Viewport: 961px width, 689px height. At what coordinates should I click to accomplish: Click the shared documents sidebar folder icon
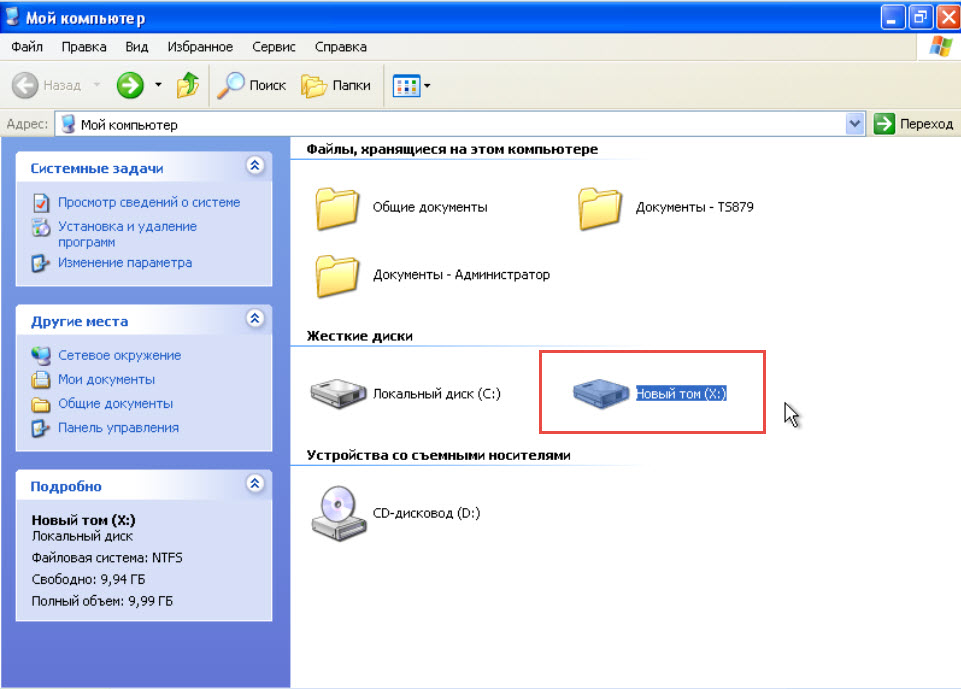[x=41, y=405]
